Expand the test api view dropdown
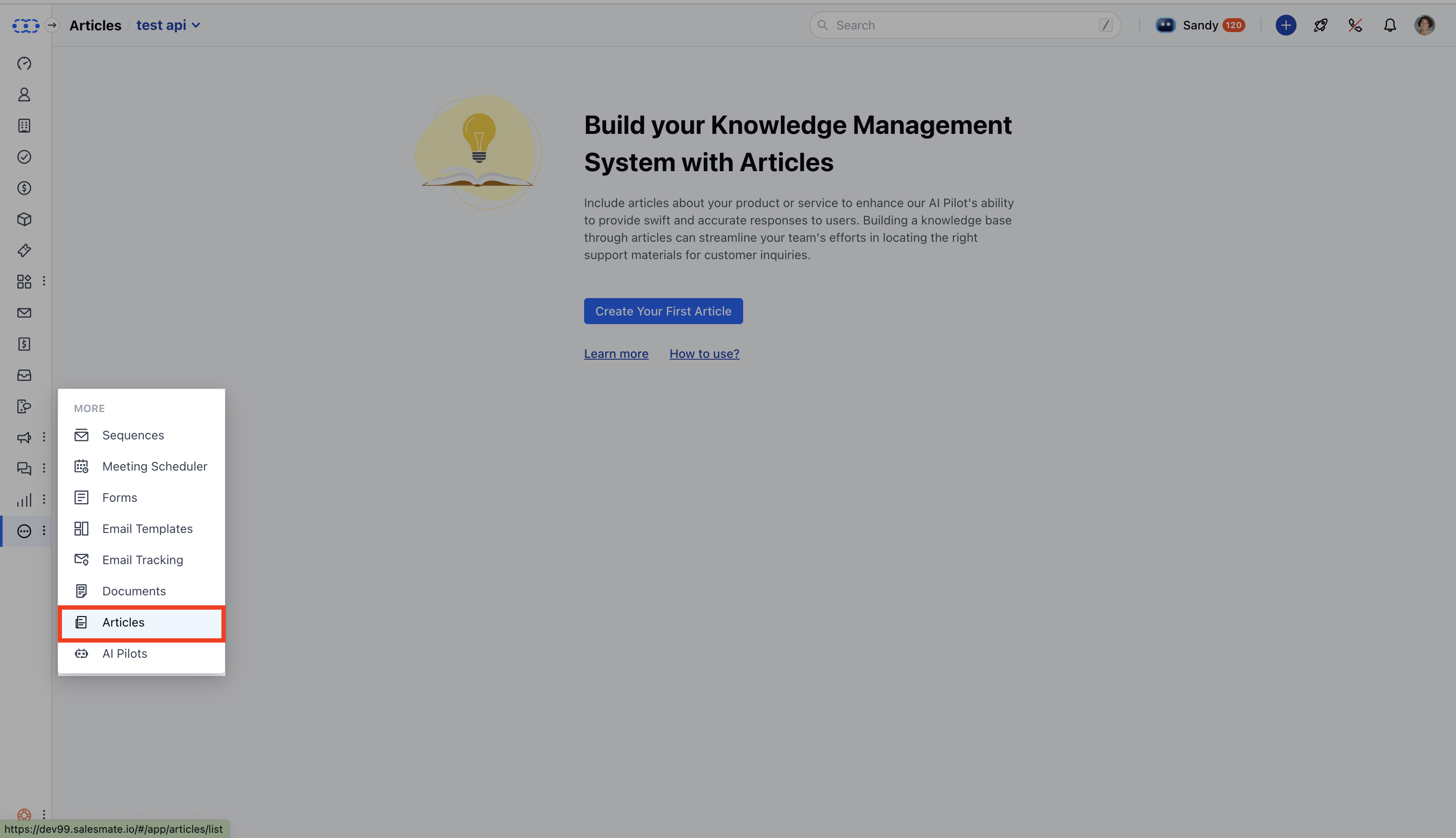This screenshot has width=1456, height=838. click(168, 25)
